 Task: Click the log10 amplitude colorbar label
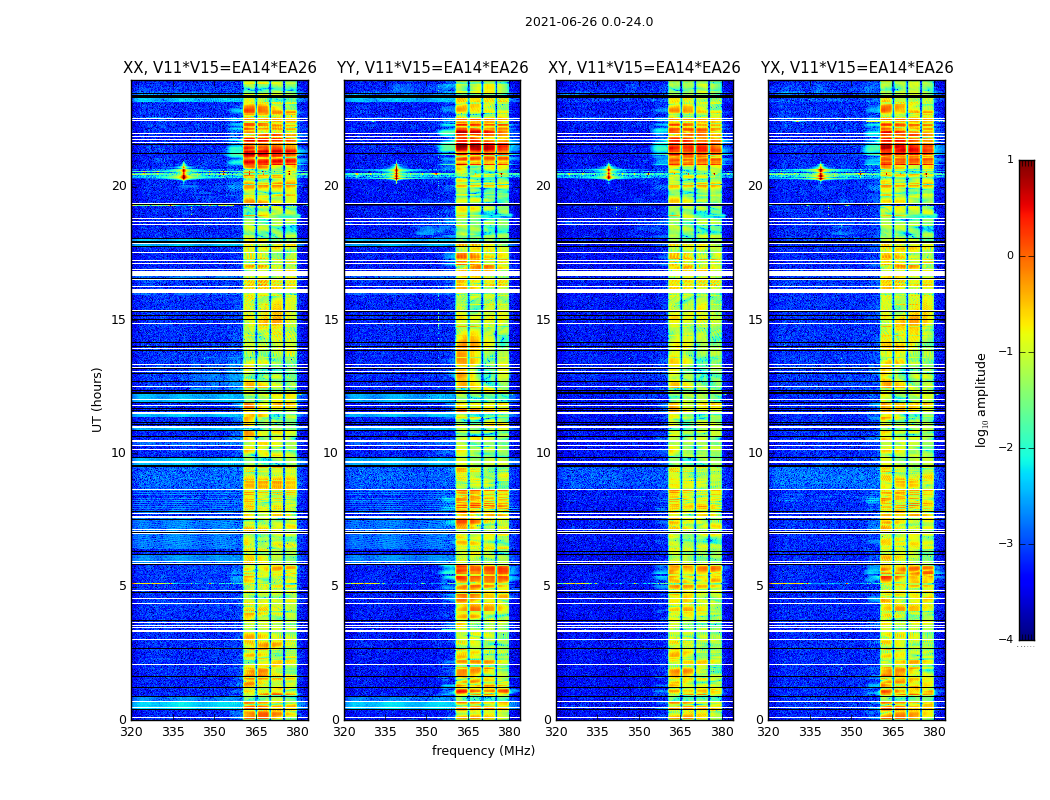[981, 400]
